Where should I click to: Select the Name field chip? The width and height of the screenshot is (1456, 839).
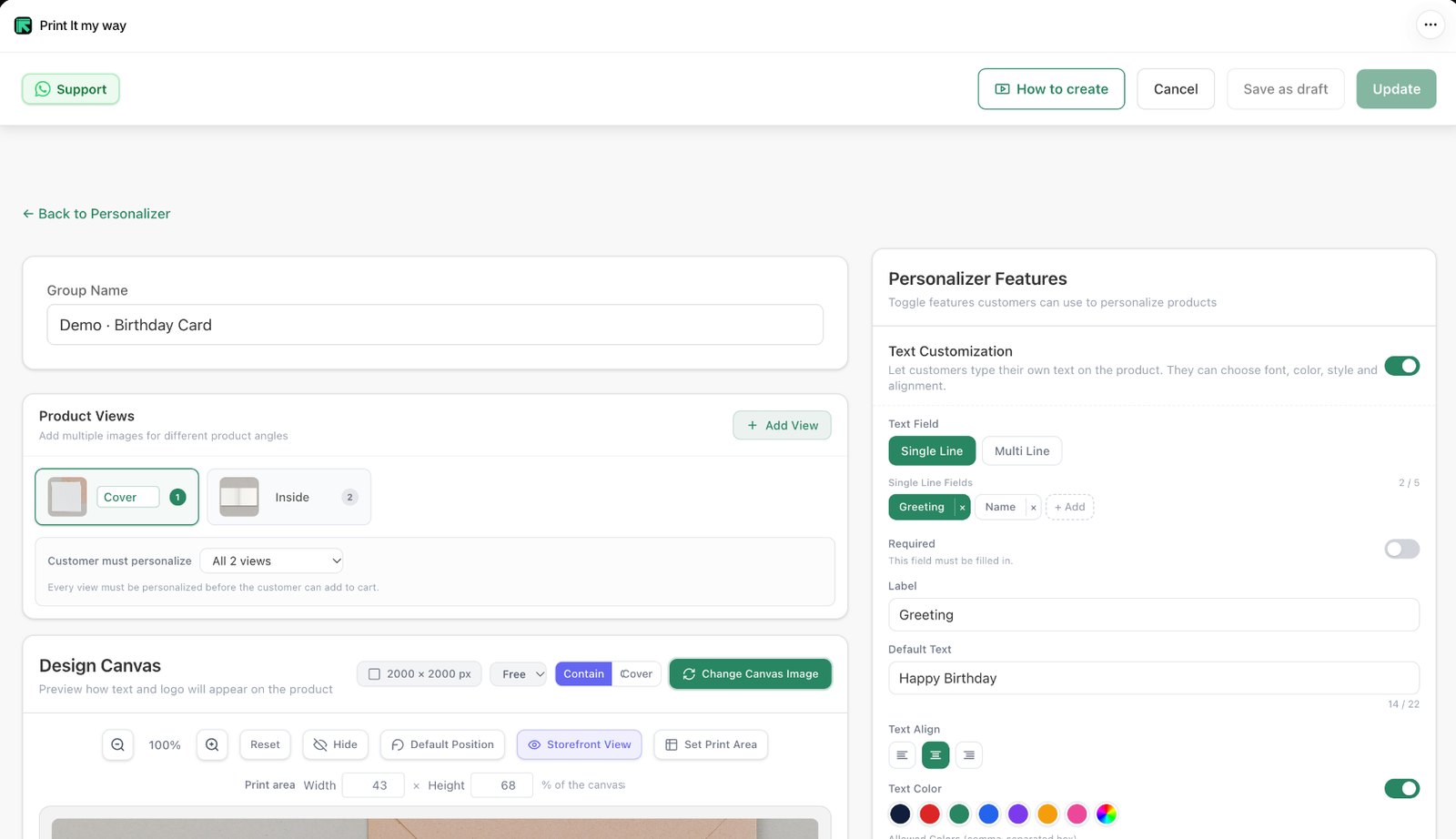click(x=1000, y=508)
